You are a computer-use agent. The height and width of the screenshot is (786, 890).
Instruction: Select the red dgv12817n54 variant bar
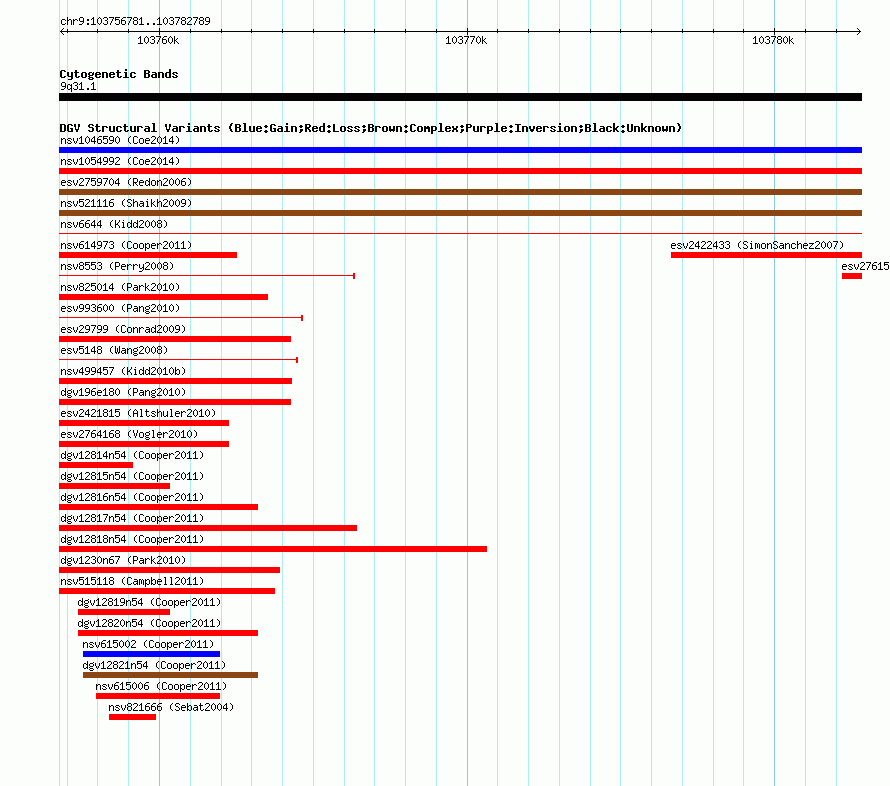click(208, 528)
